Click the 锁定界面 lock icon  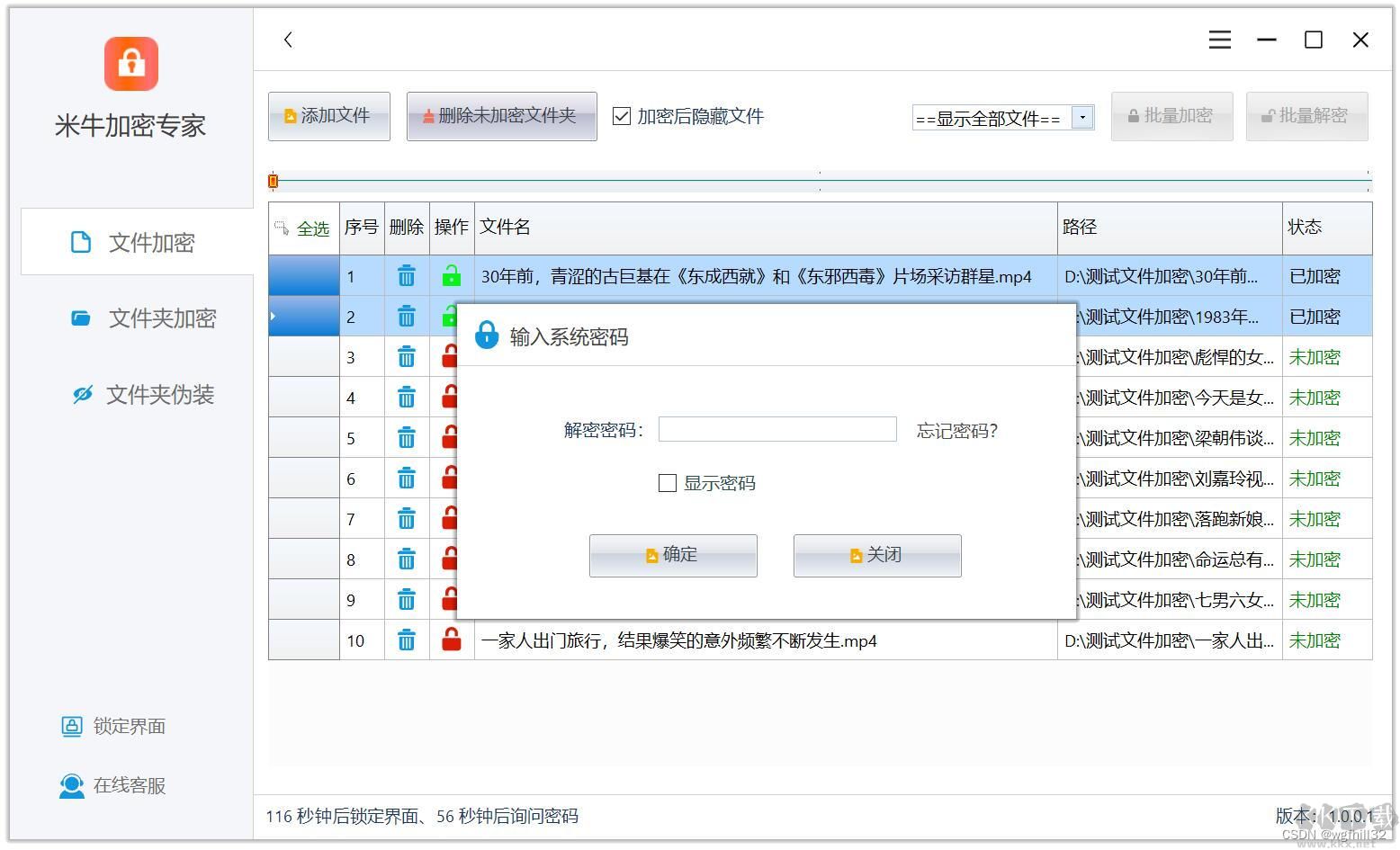(71, 726)
